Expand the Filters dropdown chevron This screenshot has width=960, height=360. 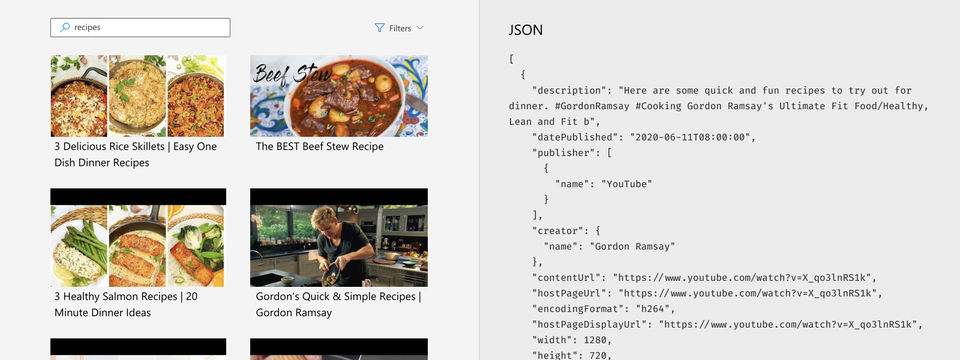[419, 28]
